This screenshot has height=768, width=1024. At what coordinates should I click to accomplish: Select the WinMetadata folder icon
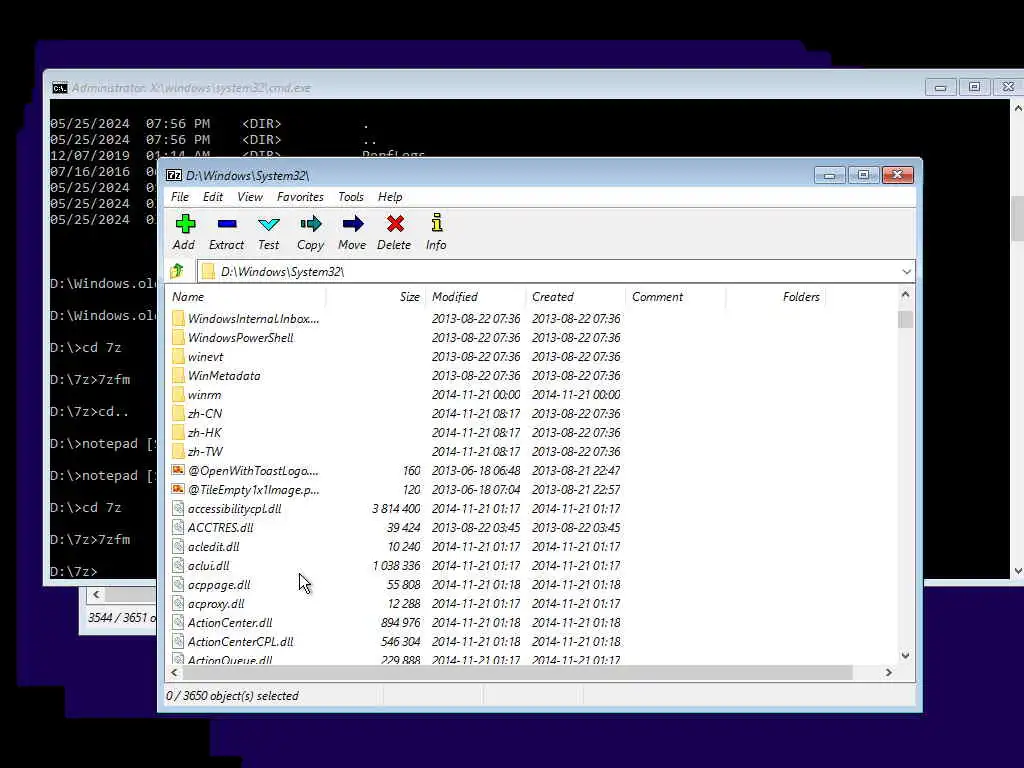point(178,376)
